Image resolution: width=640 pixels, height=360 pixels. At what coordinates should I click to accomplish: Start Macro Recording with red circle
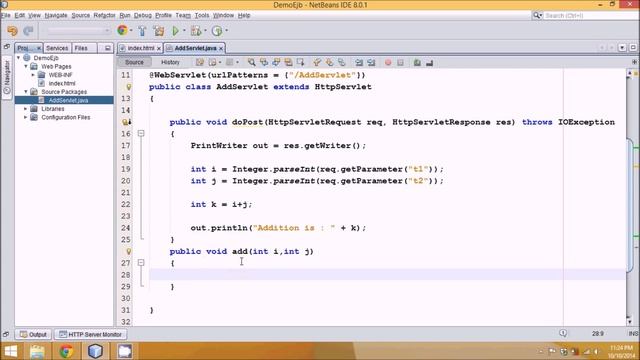[x=388, y=62]
